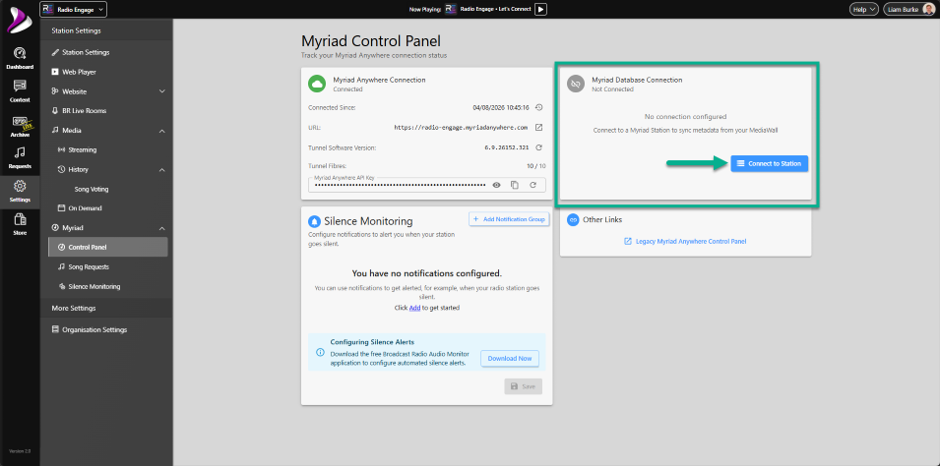Click the Silence Monitoring bell icon

pyautogui.click(x=314, y=221)
